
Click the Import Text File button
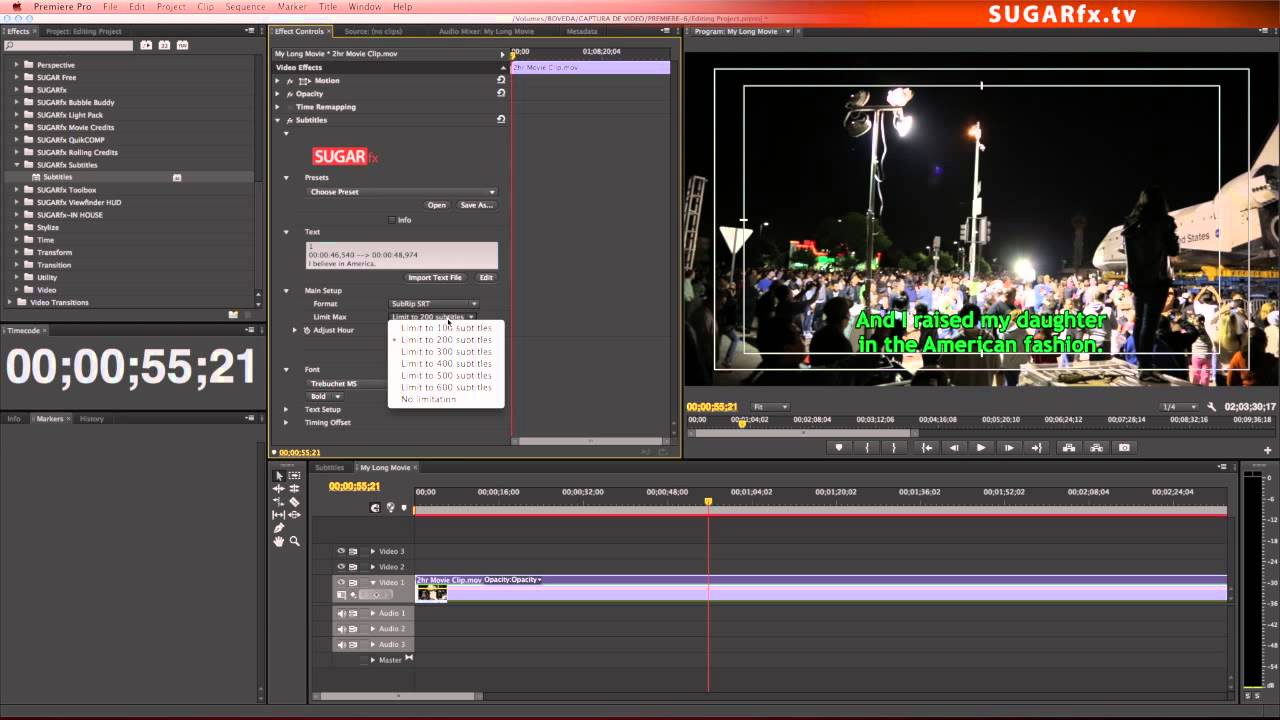click(435, 277)
